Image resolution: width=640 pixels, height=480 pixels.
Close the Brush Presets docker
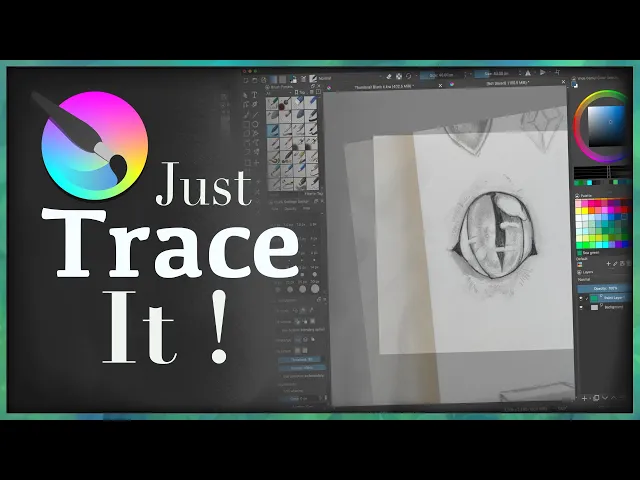click(318, 86)
